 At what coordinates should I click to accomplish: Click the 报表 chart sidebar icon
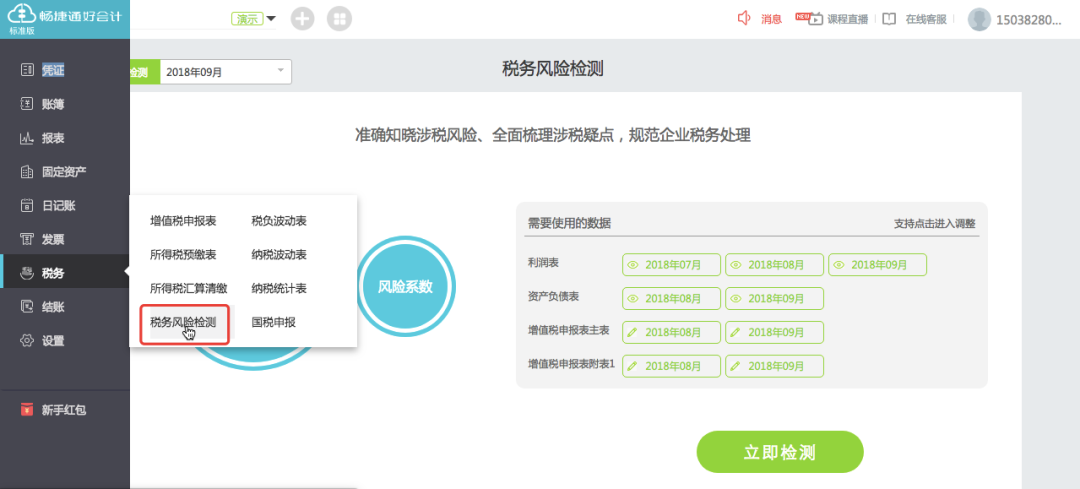[27, 138]
